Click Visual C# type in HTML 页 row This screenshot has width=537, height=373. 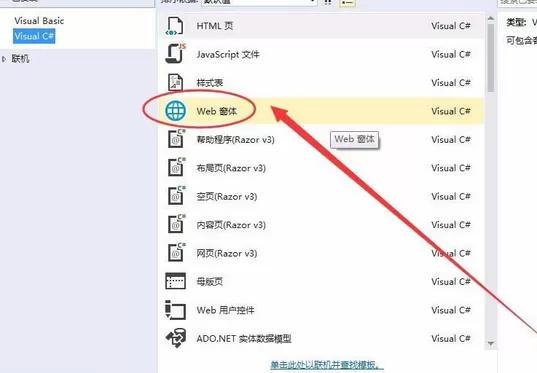point(451,26)
